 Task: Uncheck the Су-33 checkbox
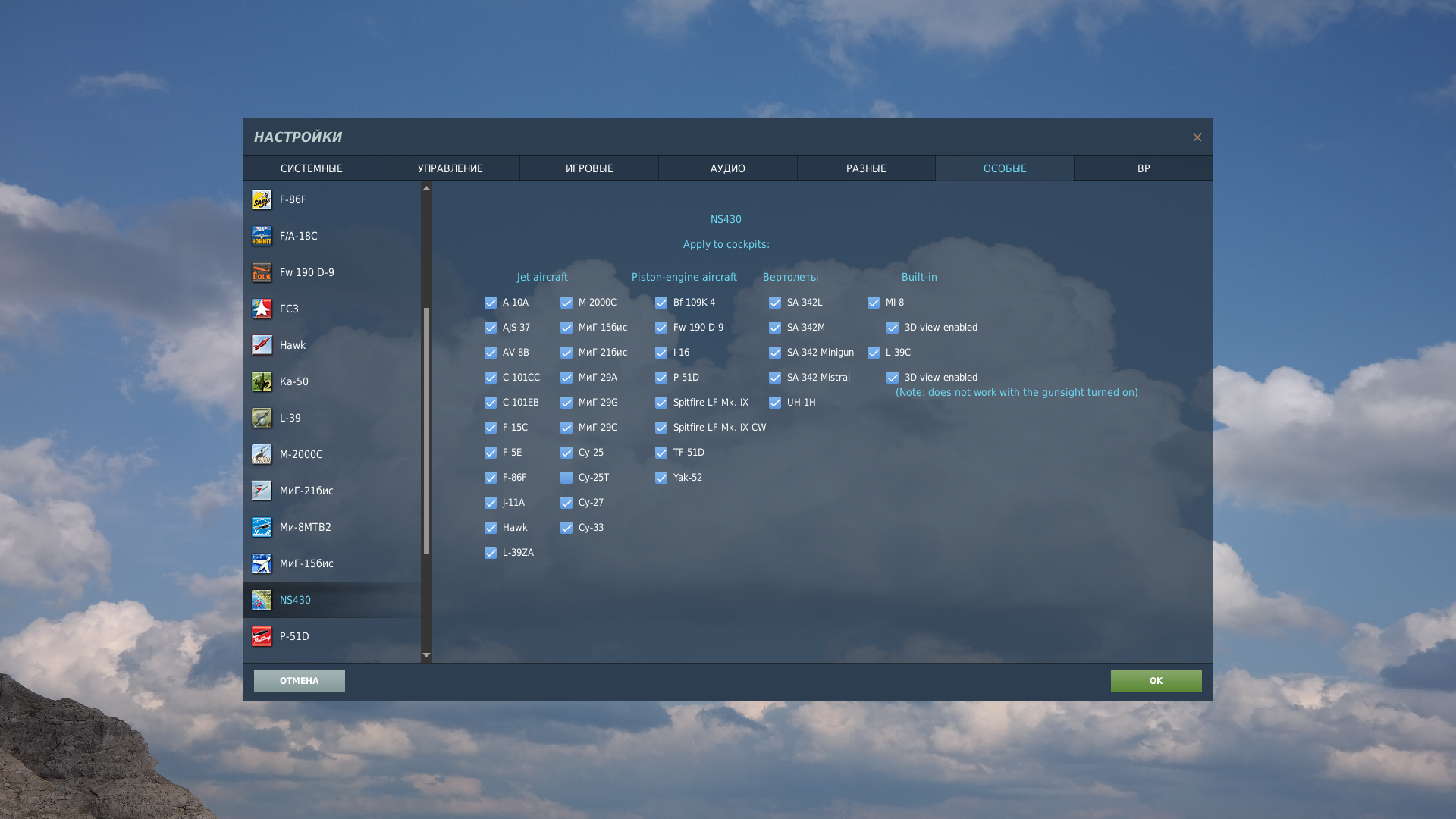click(566, 528)
